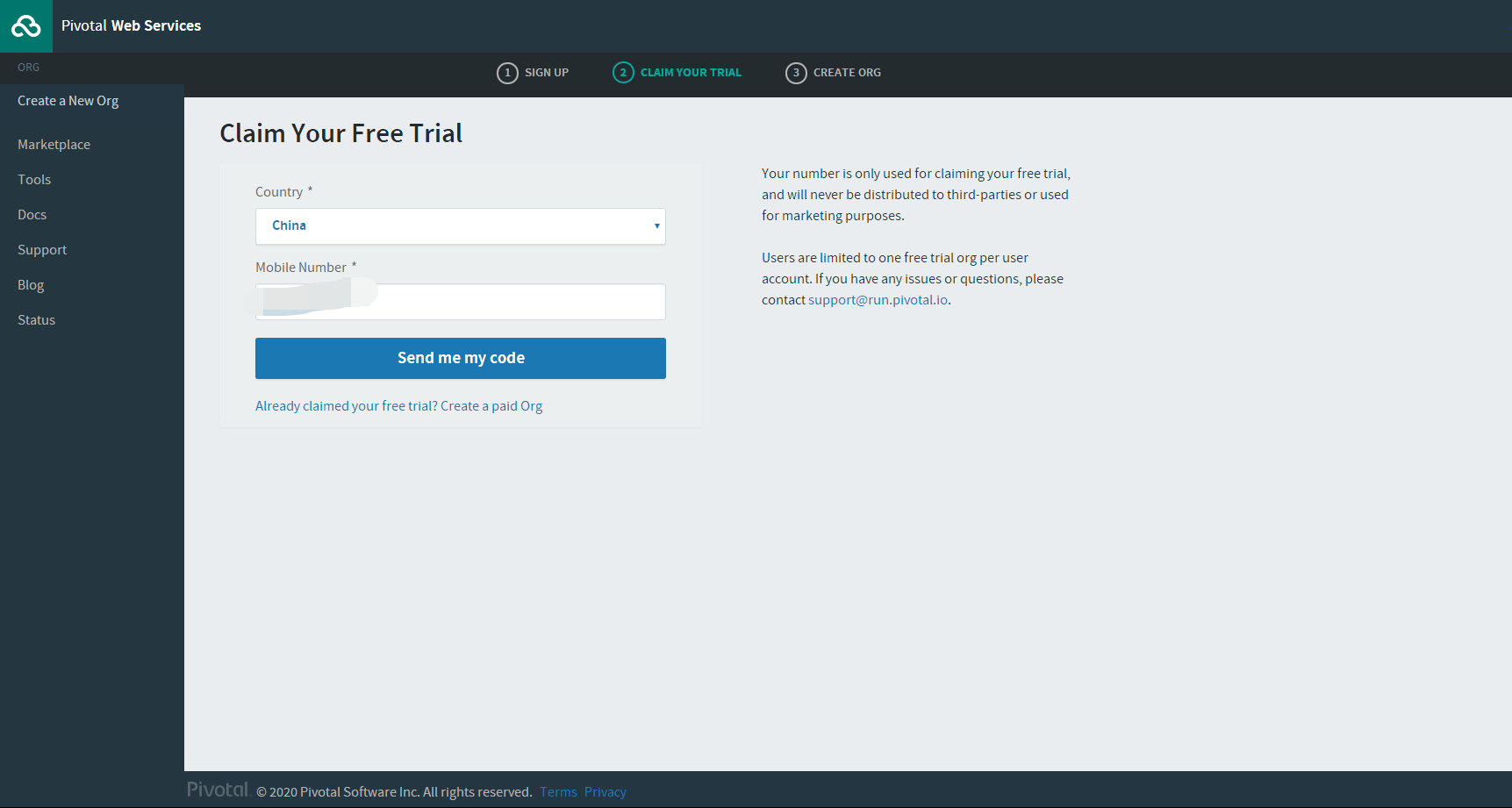Open Tools in sidebar

pyautogui.click(x=34, y=180)
